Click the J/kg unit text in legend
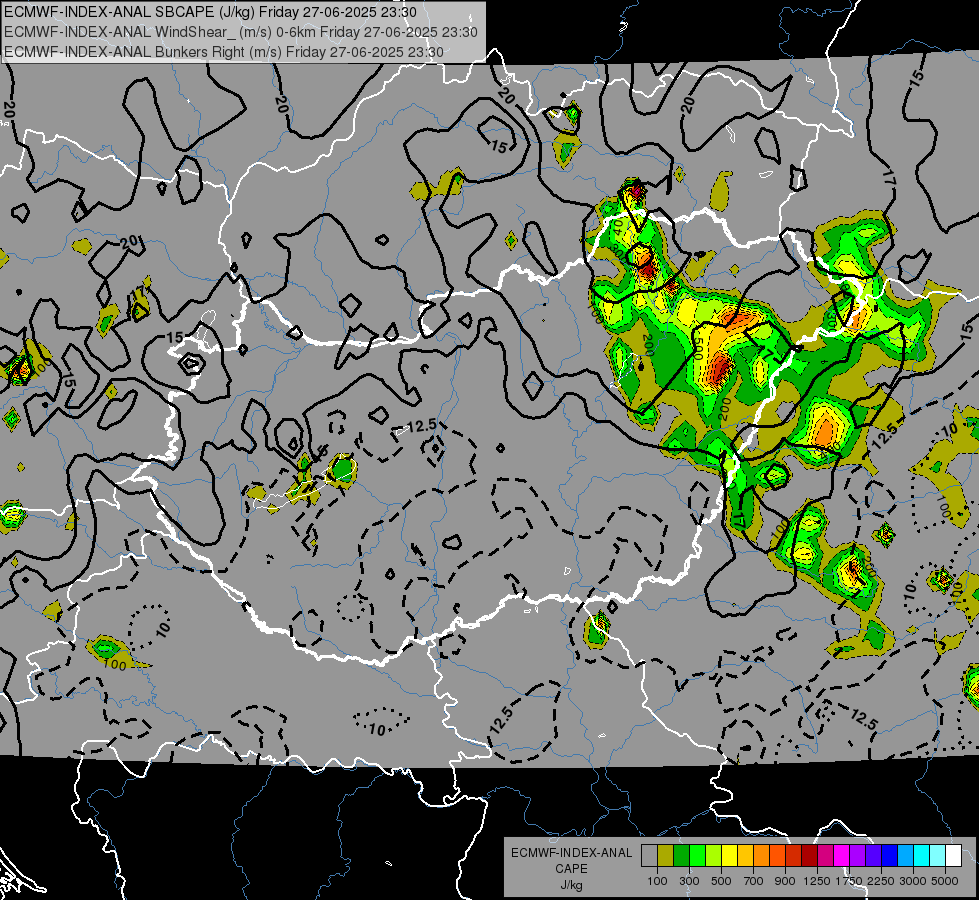This screenshot has height=900, width=979. [571, 886]
